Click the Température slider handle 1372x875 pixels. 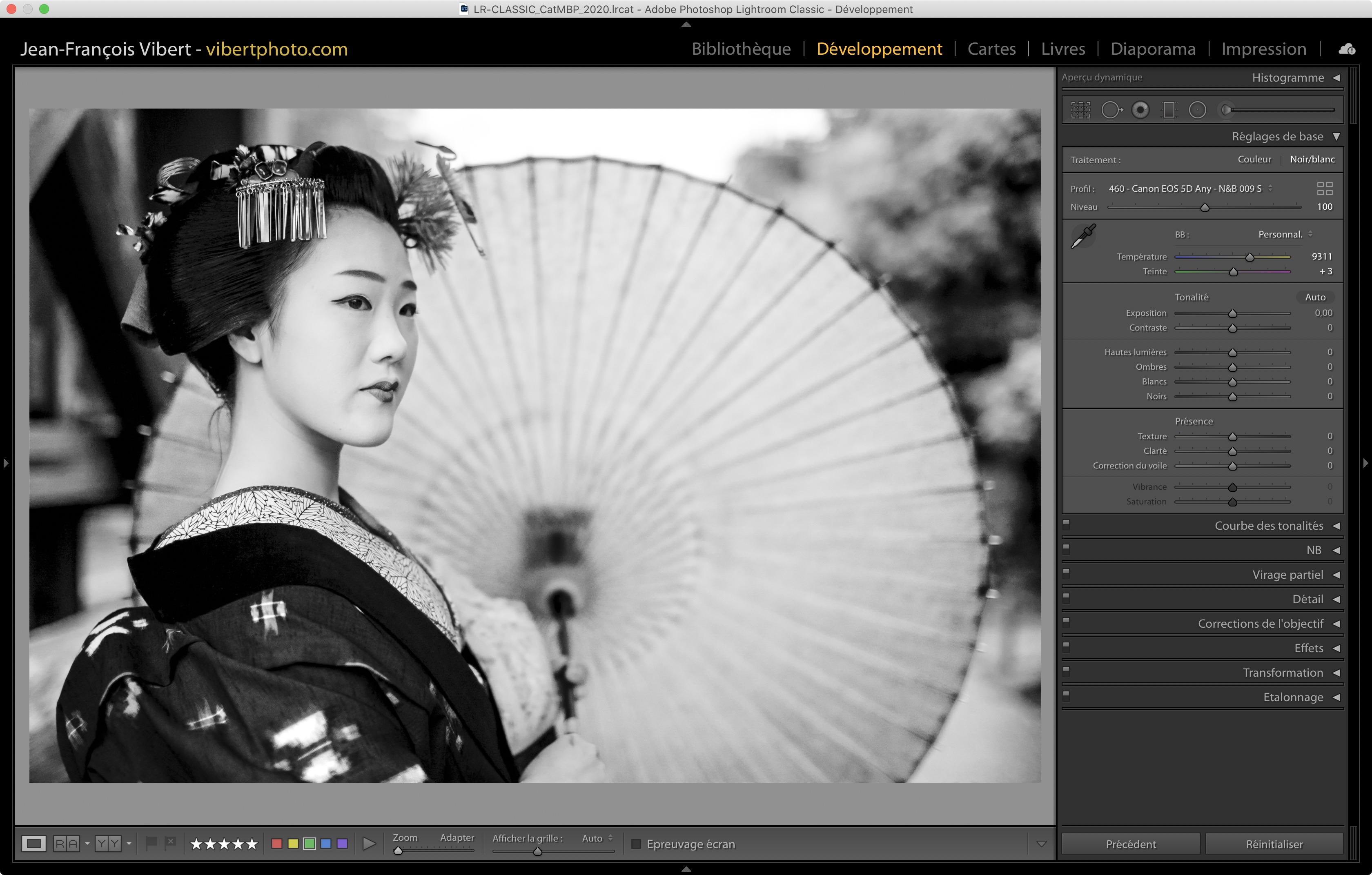coord(1249,258)
